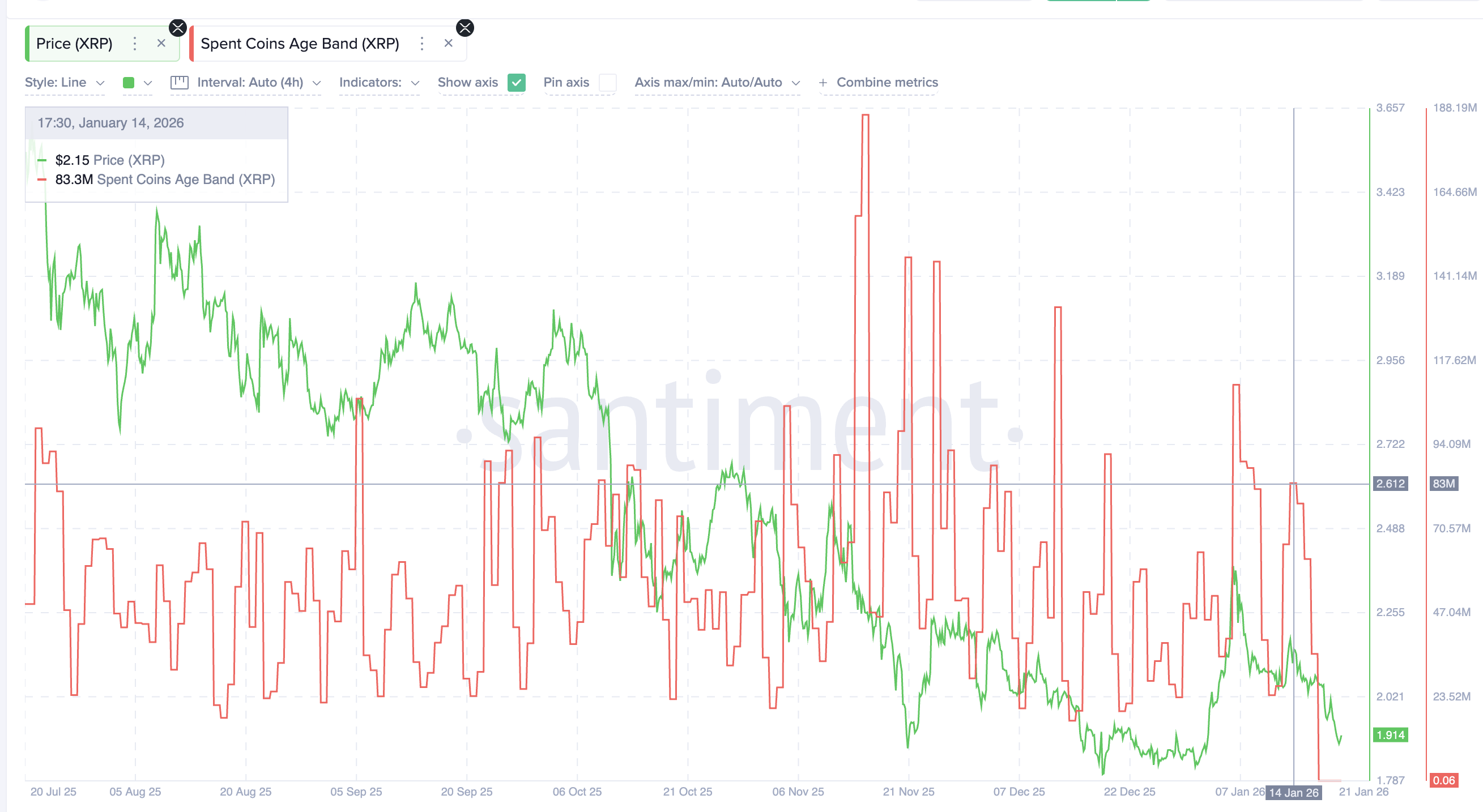Click the interval ruler icon
Image resolution: width=1483 pixels, height=812 pixels.
point(178,82)
